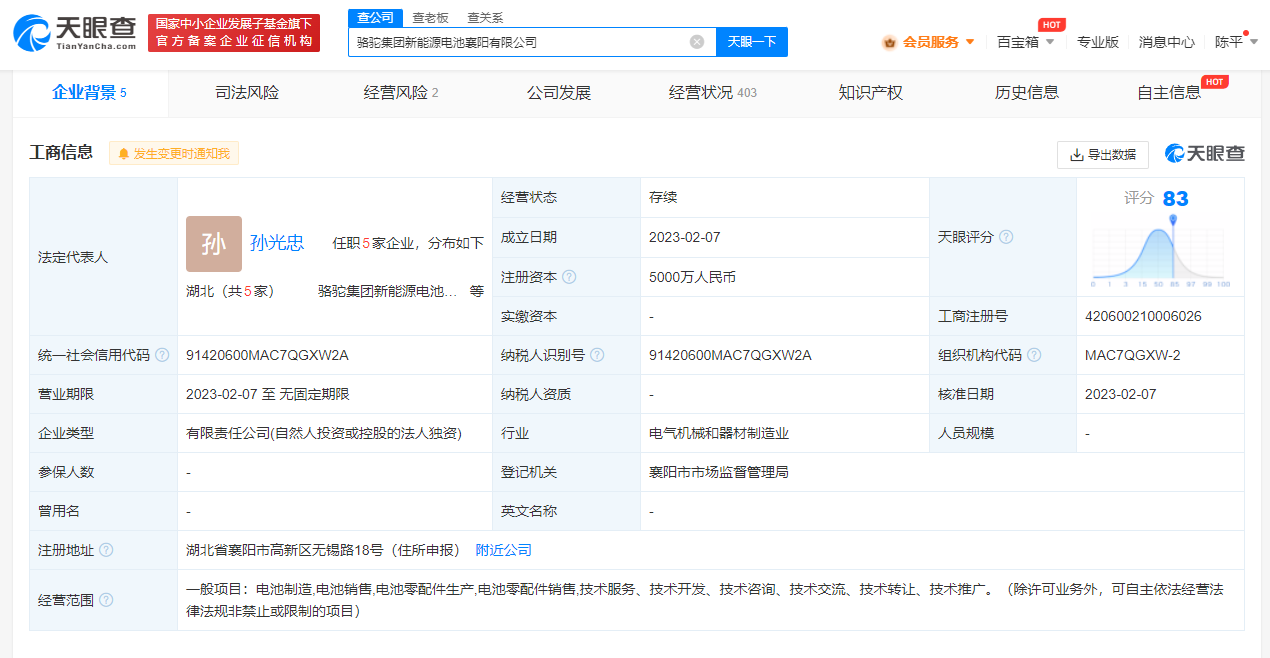
Task: Click help icon next to 注册资本
Action: (x=569, y=277)
